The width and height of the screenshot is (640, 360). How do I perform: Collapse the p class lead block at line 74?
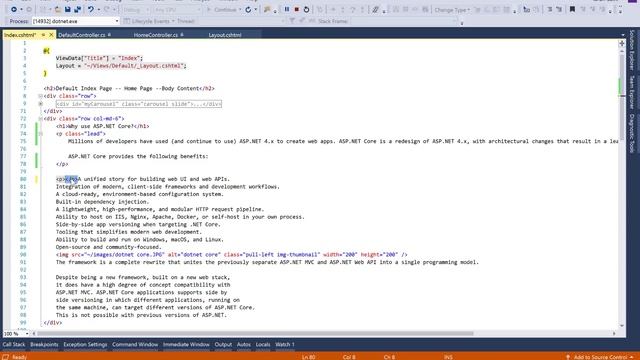point(40,134)
